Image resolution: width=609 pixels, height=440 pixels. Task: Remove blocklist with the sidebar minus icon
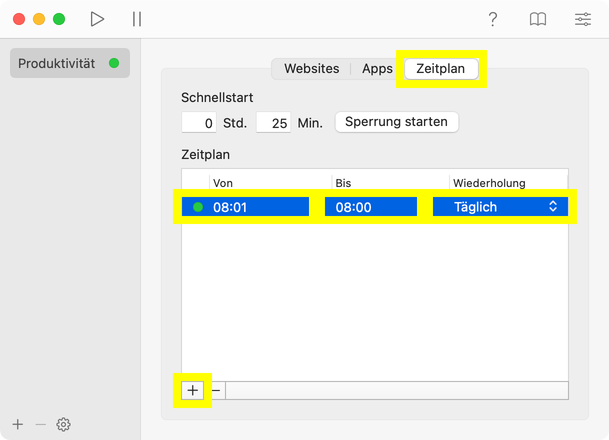tap(41, 425)
